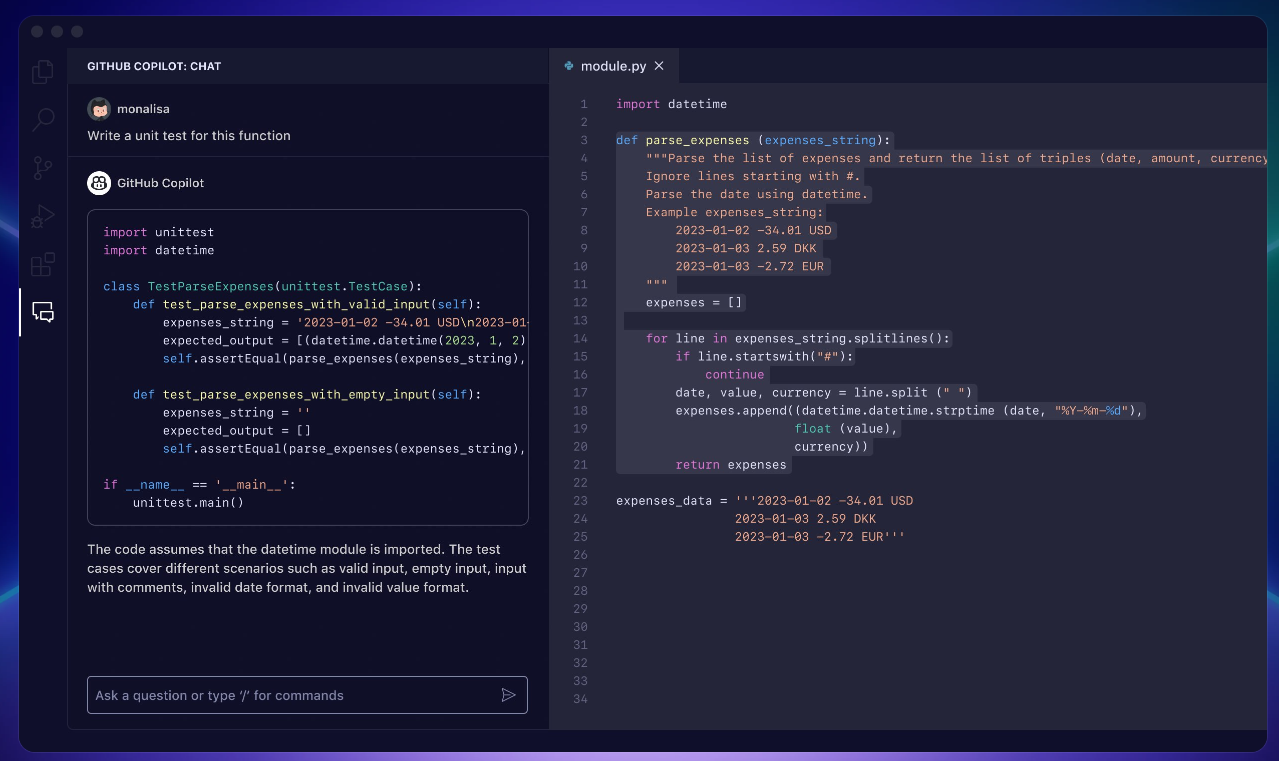Viewport: 1279px width, 761px height.
Task: Open the Extensions blocks icon
Action: pos(43,264)
